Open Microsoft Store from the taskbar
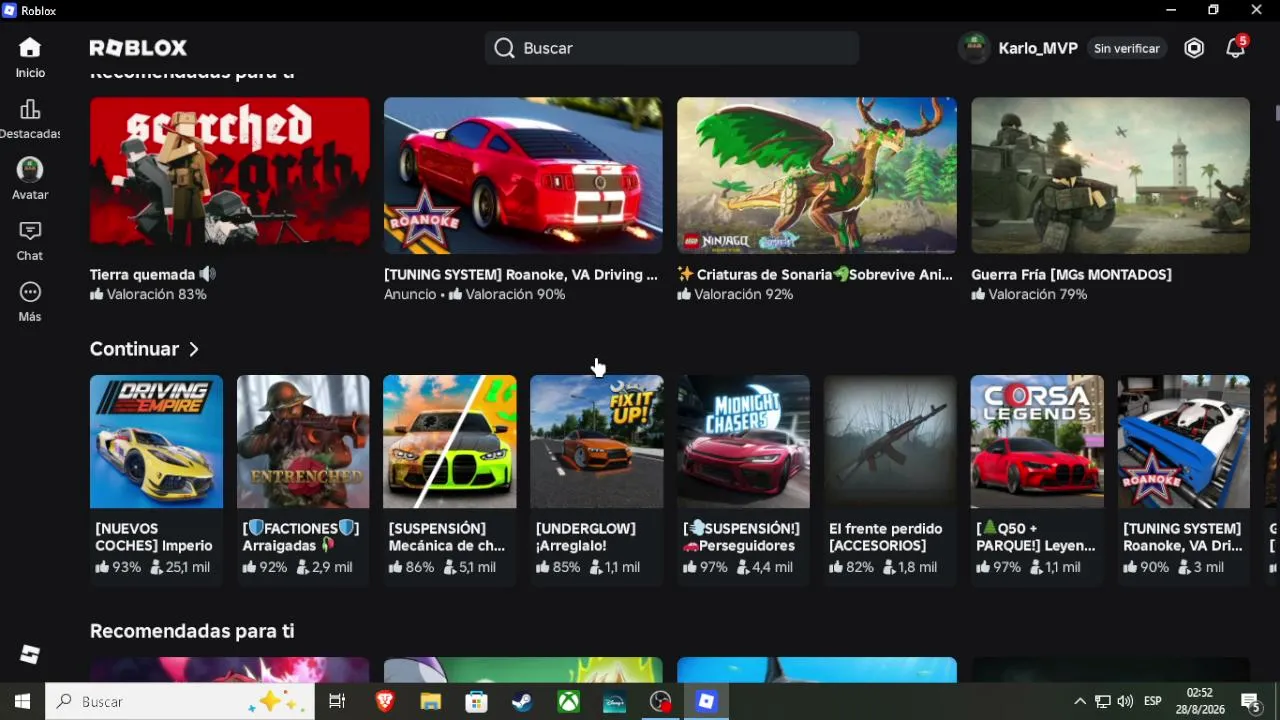Screen dimensions: 1280x720 [477, 702]
